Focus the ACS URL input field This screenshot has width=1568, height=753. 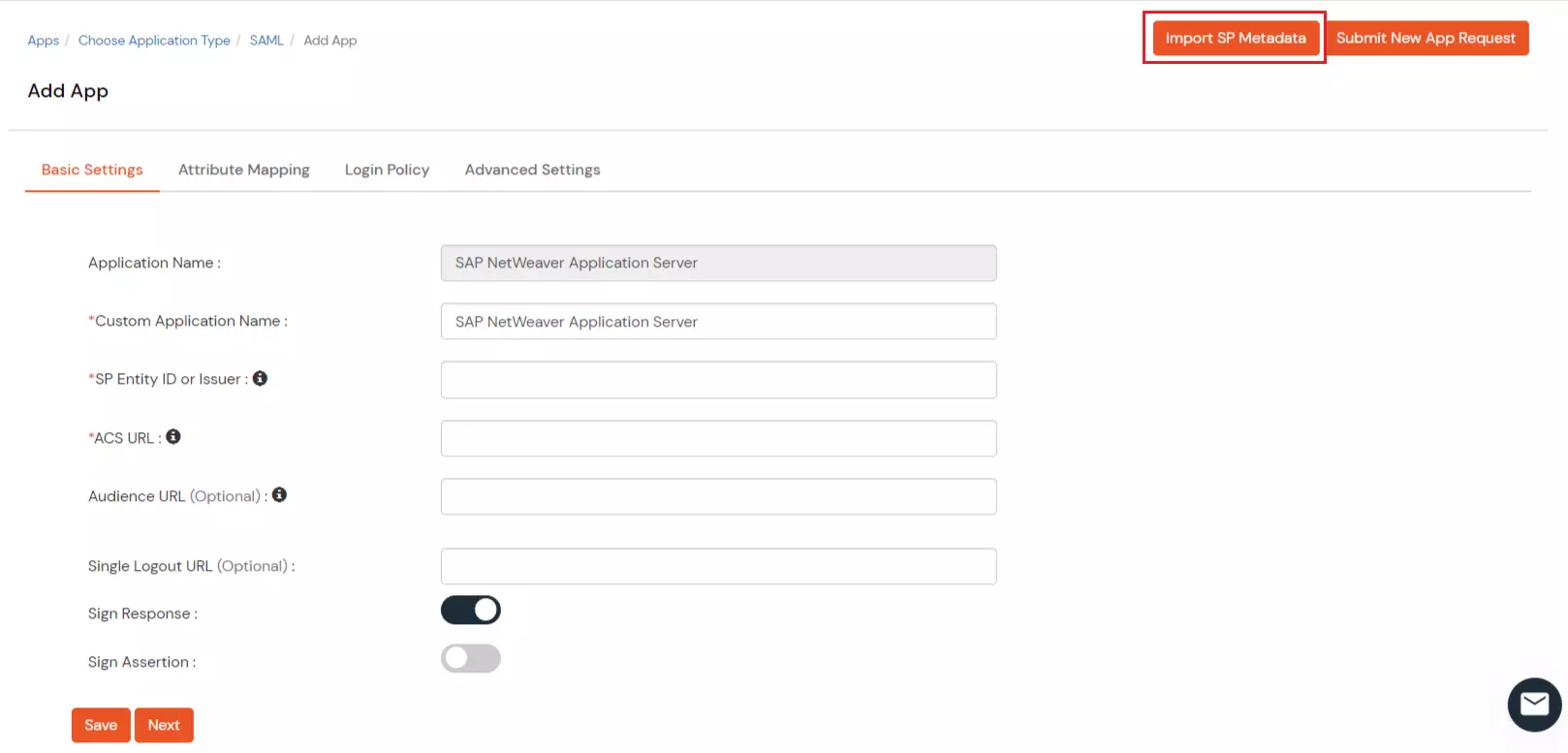[718, 438]
